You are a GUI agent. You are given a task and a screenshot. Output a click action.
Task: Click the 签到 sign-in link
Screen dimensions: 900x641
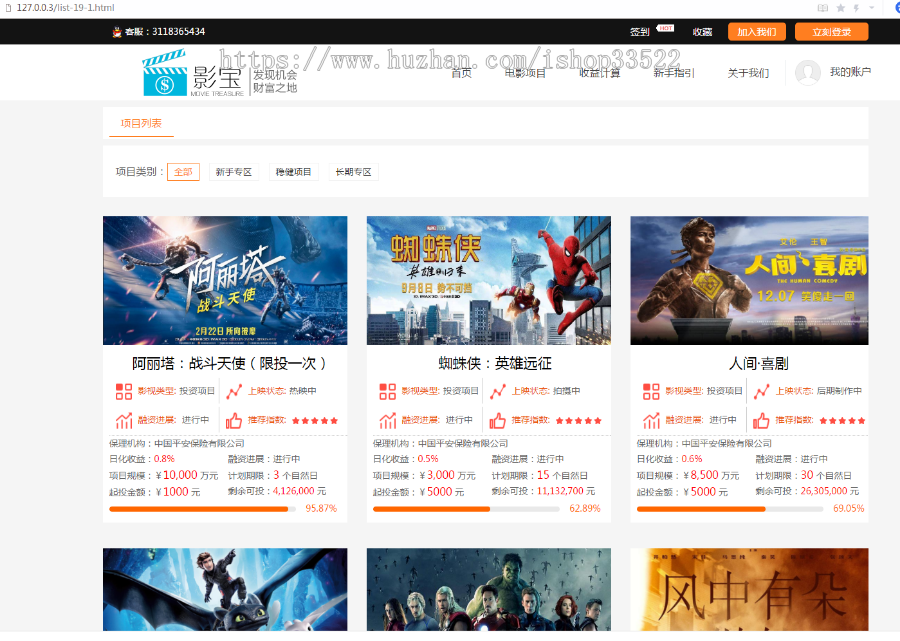pyautogui.click(x=640, y=32)
